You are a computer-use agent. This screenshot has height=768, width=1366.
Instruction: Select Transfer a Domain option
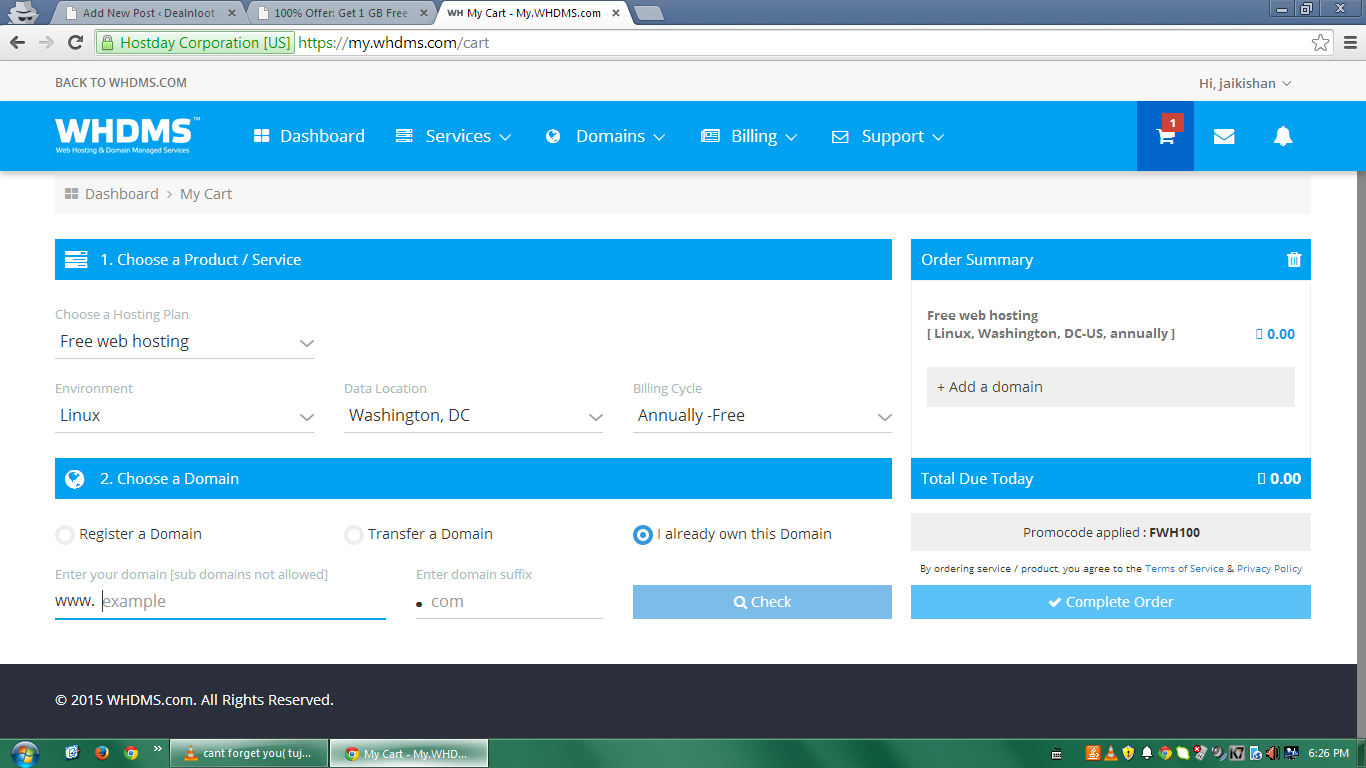point(353,535)
